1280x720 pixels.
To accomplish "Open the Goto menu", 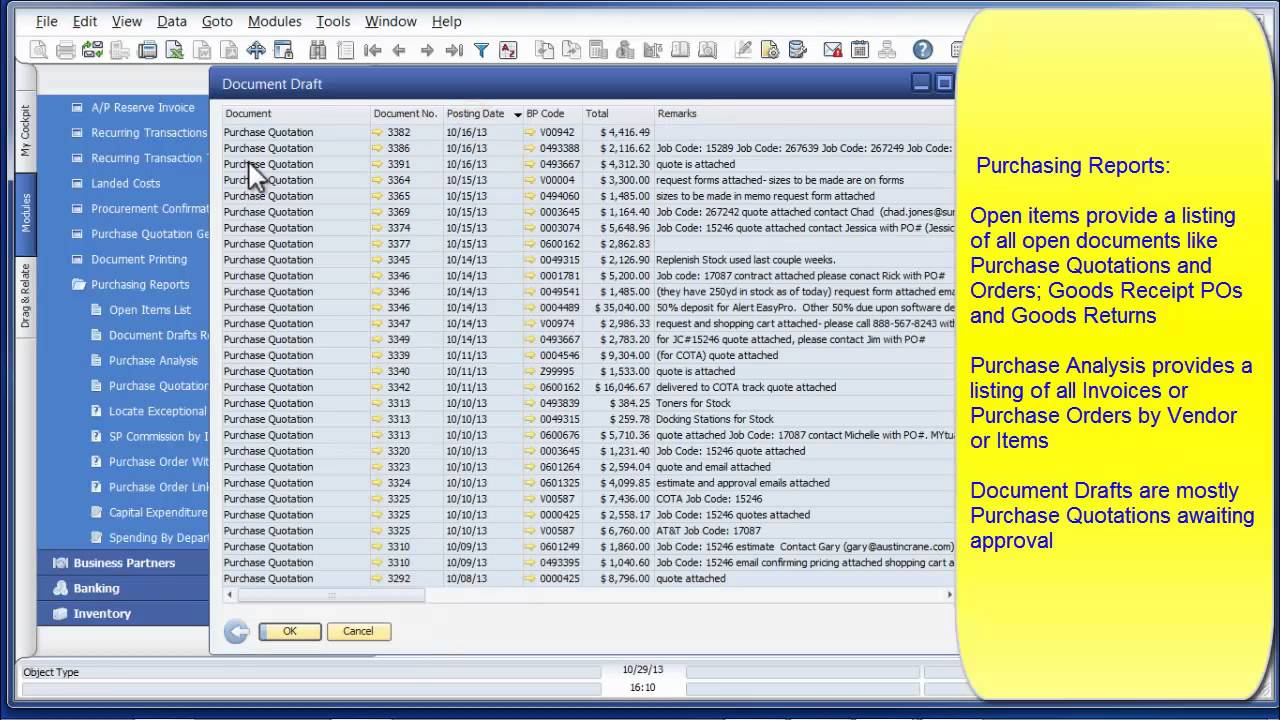I will tap(217, 21).
